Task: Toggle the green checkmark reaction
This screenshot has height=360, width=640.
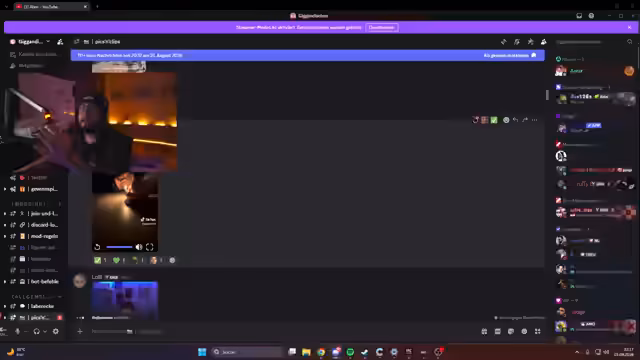Action: [x=100, y=260]
